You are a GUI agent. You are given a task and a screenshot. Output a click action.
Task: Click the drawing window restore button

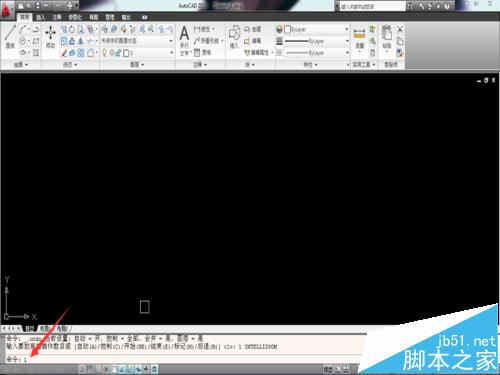[486, 80]
